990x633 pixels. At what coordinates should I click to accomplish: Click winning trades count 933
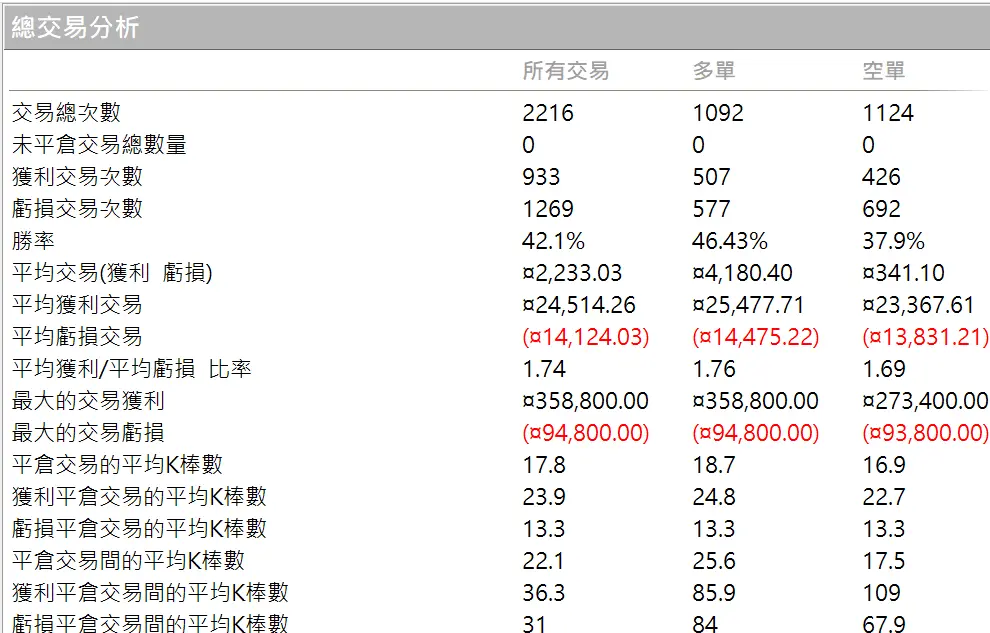(542, 176)
